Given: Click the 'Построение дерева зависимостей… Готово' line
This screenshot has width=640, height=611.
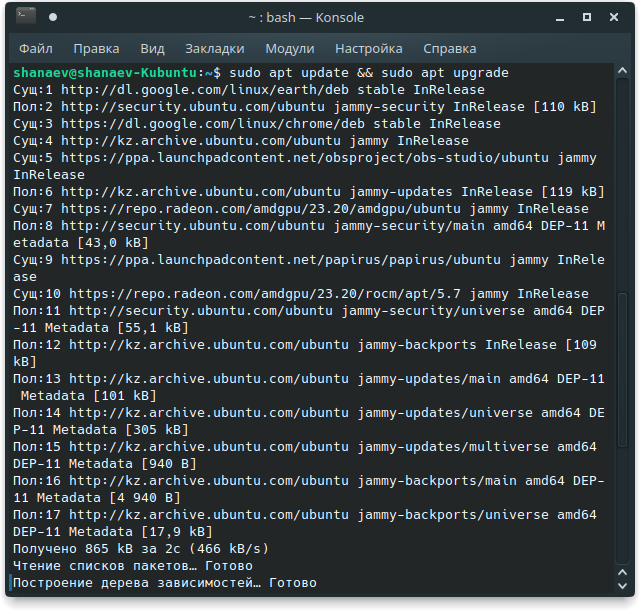Looking at the screenshot, I should [165, 583].
